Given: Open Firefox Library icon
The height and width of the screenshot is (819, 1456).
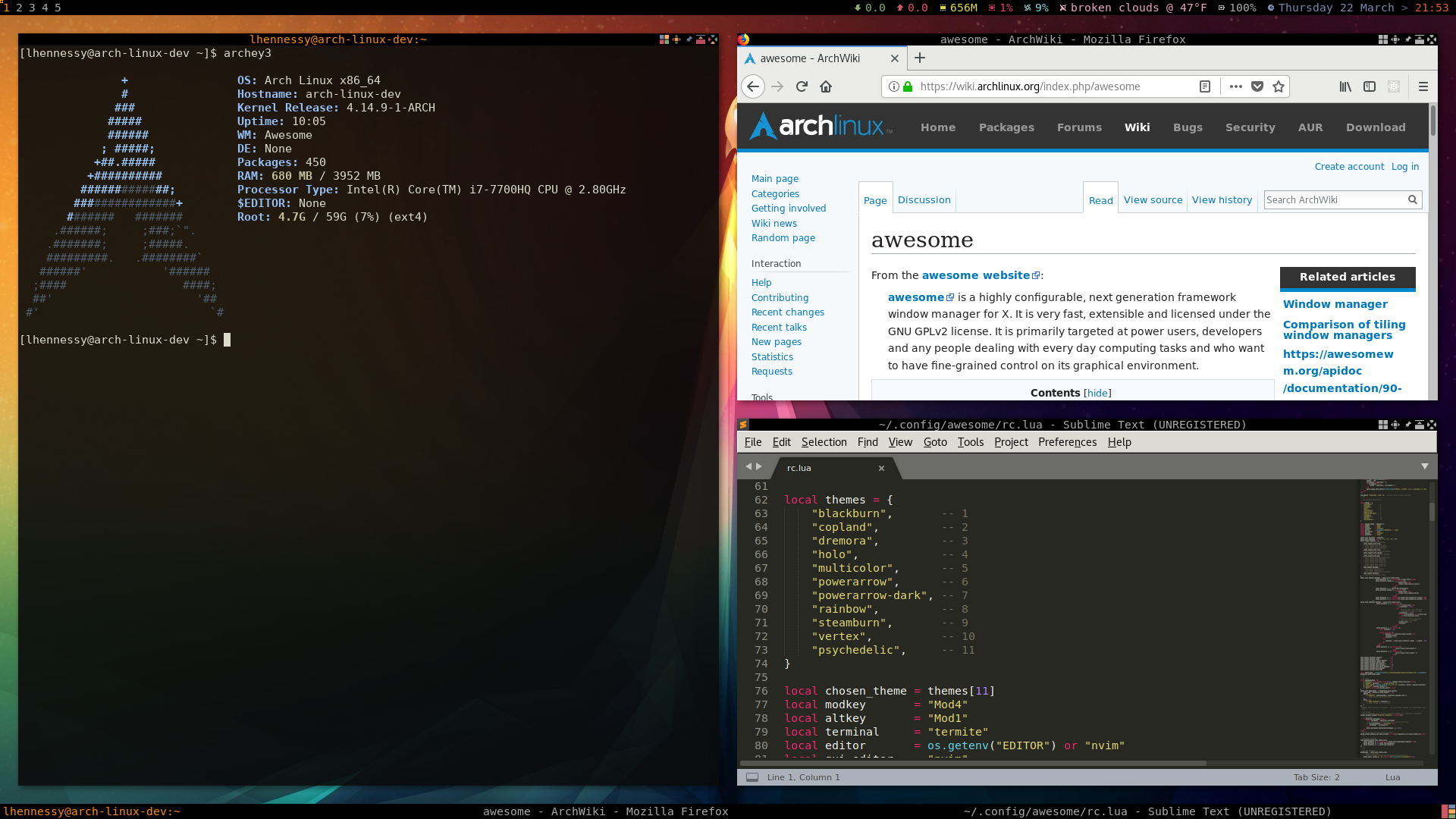Looking at the screenshot, I should pyautogui.click(x=1345, y=86).
